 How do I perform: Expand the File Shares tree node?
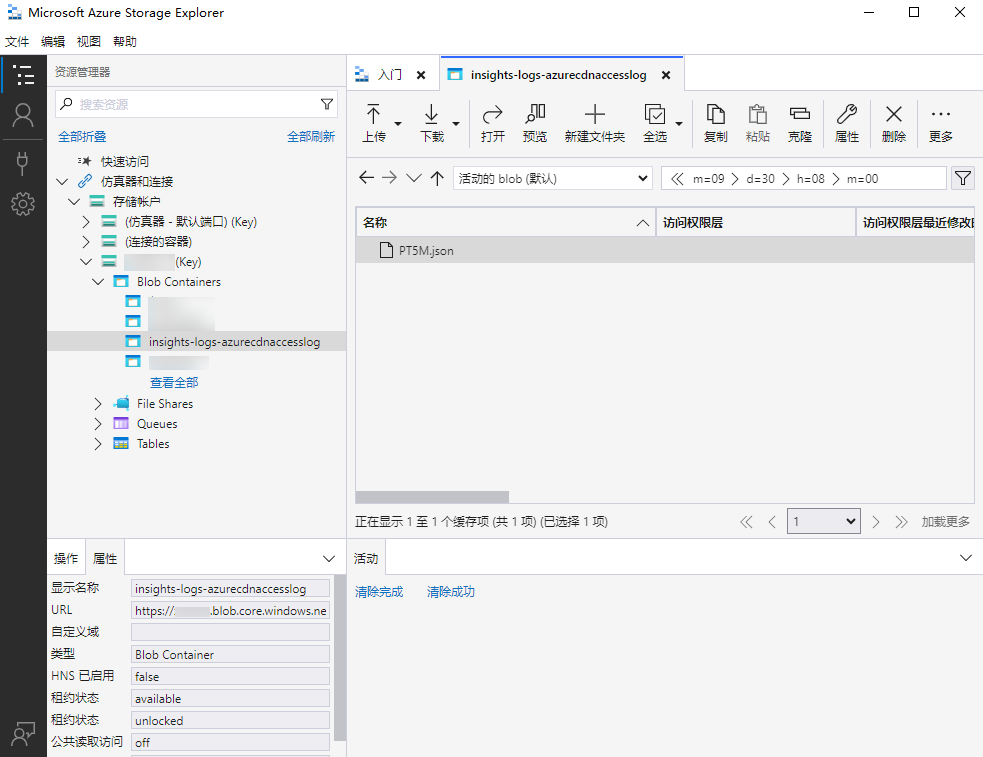pos(98,404)
